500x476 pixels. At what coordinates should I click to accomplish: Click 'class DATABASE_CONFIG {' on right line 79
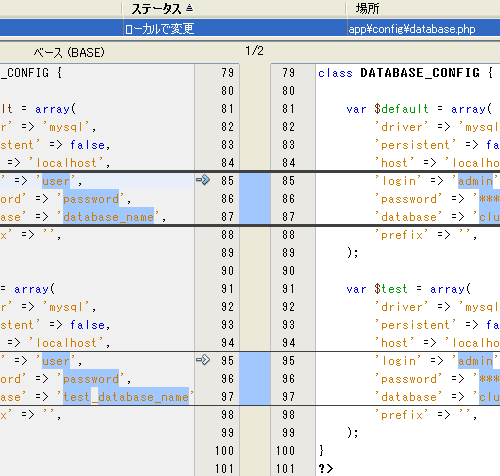click(406, 73)
